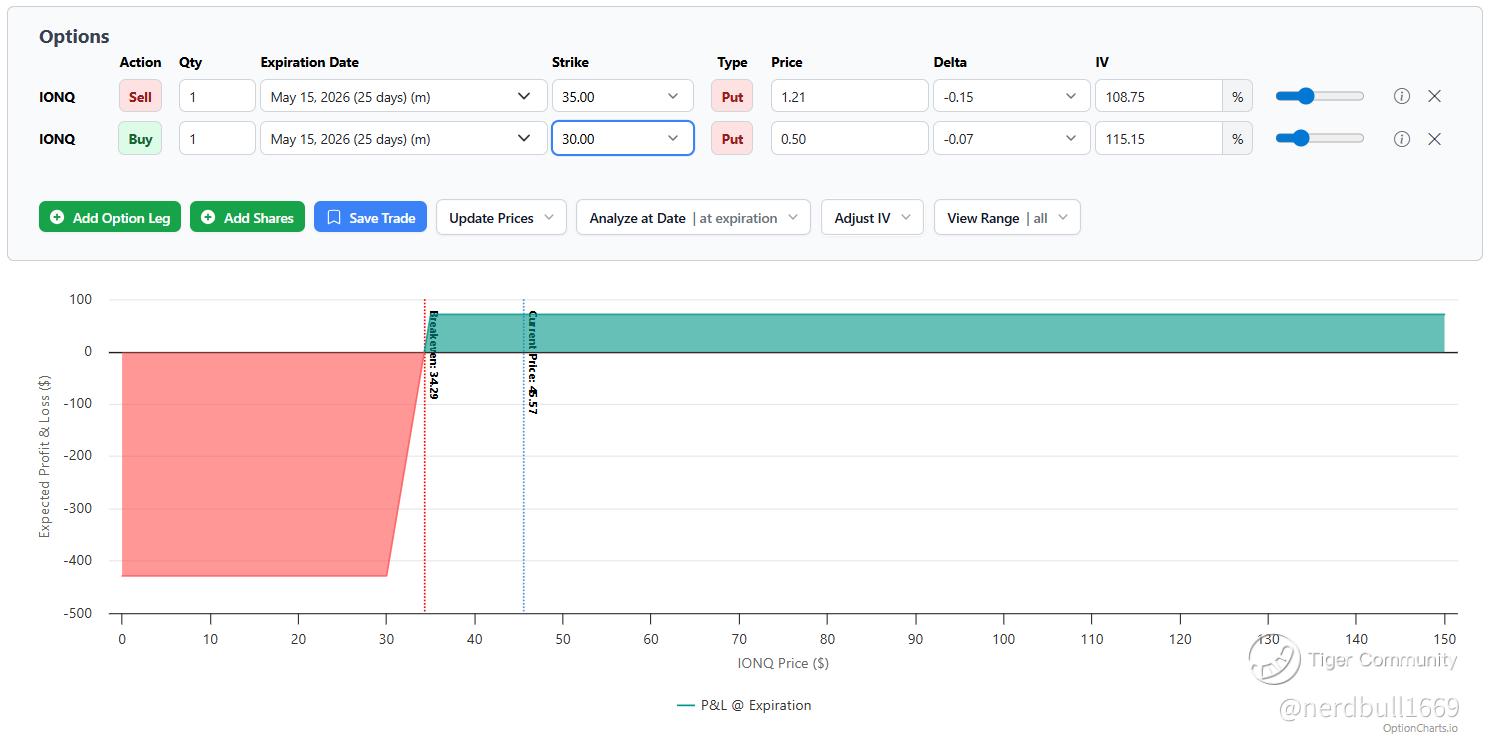Open the Update Prices menu
The height and width of the screenshot is (741, 1488).
[501, 218]
